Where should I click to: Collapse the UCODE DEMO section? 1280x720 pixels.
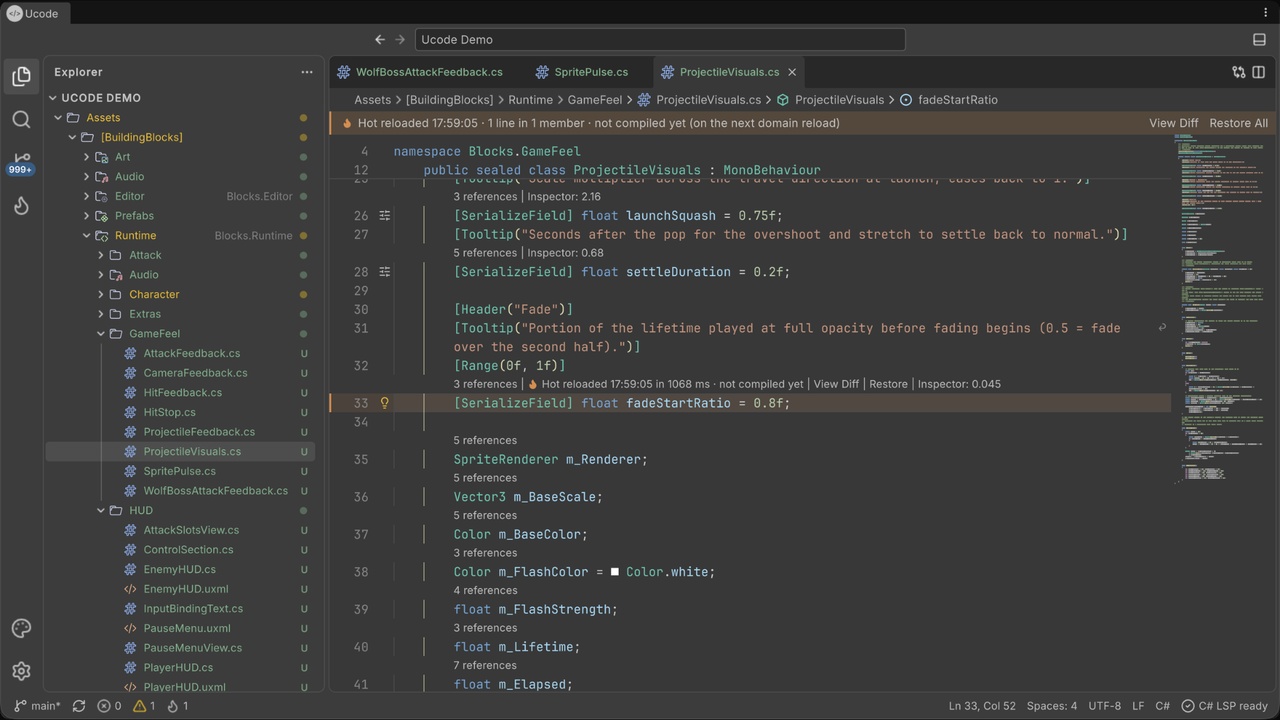(53, 98)
